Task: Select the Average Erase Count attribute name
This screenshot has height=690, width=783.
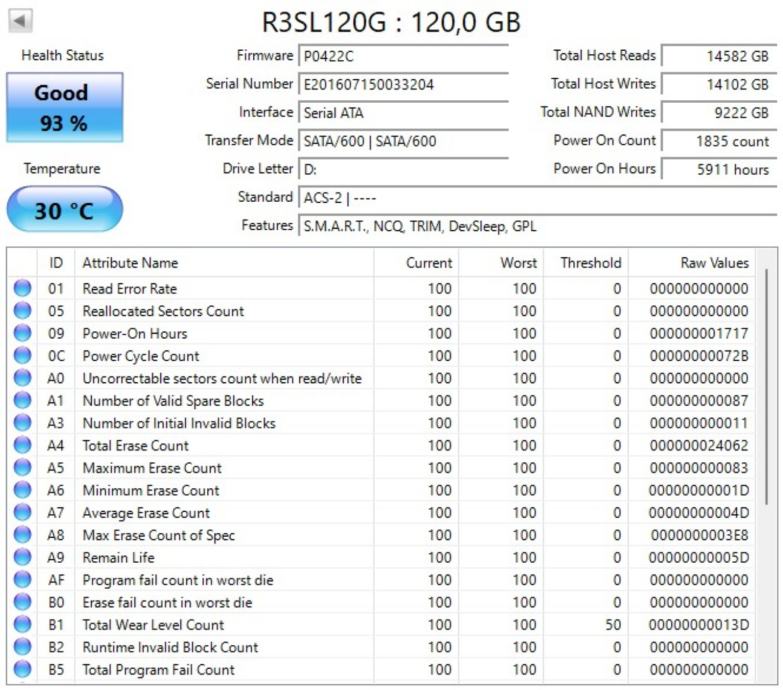Action: (x=146, y=513)
